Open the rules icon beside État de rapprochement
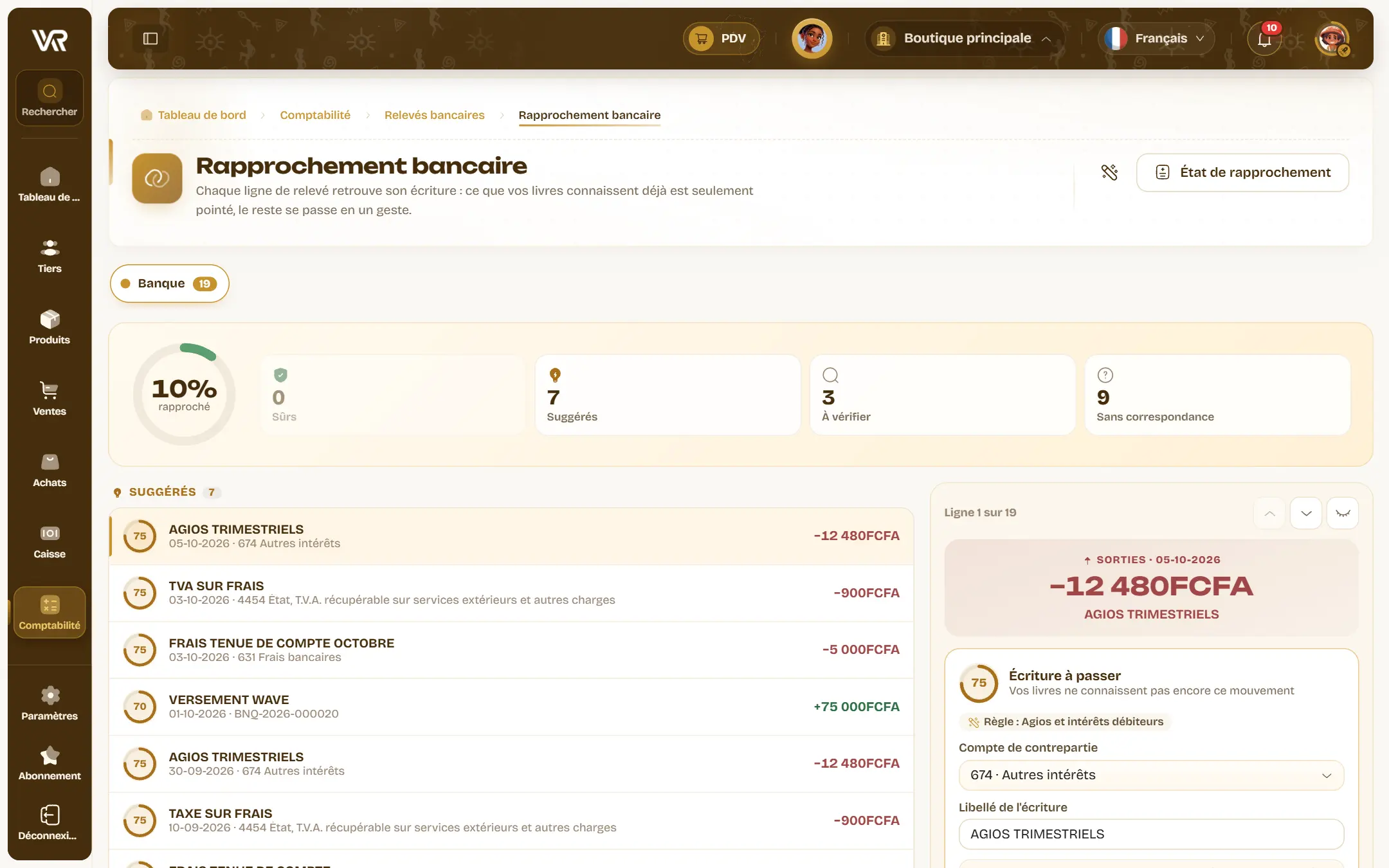Viewport: 1389px width, 868px height. 1109,172
